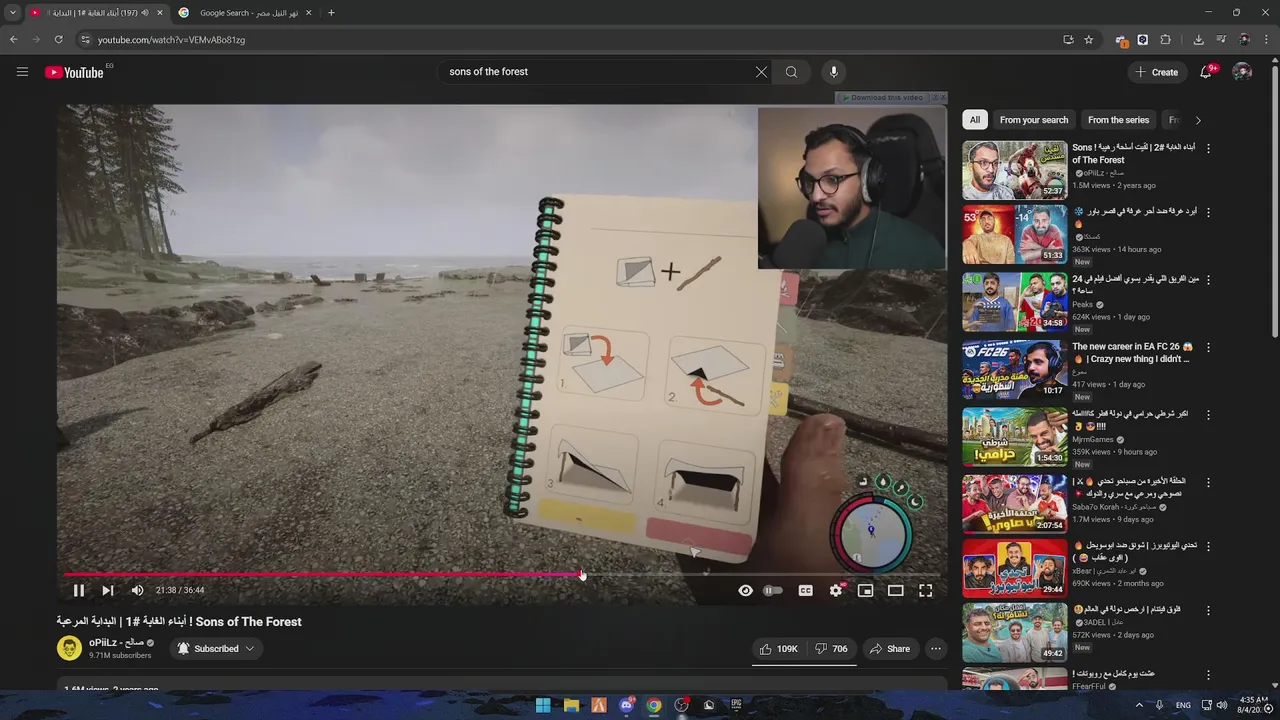1280x720 pixels.
Task: Pause the video
Action: [x=78, y=590]
